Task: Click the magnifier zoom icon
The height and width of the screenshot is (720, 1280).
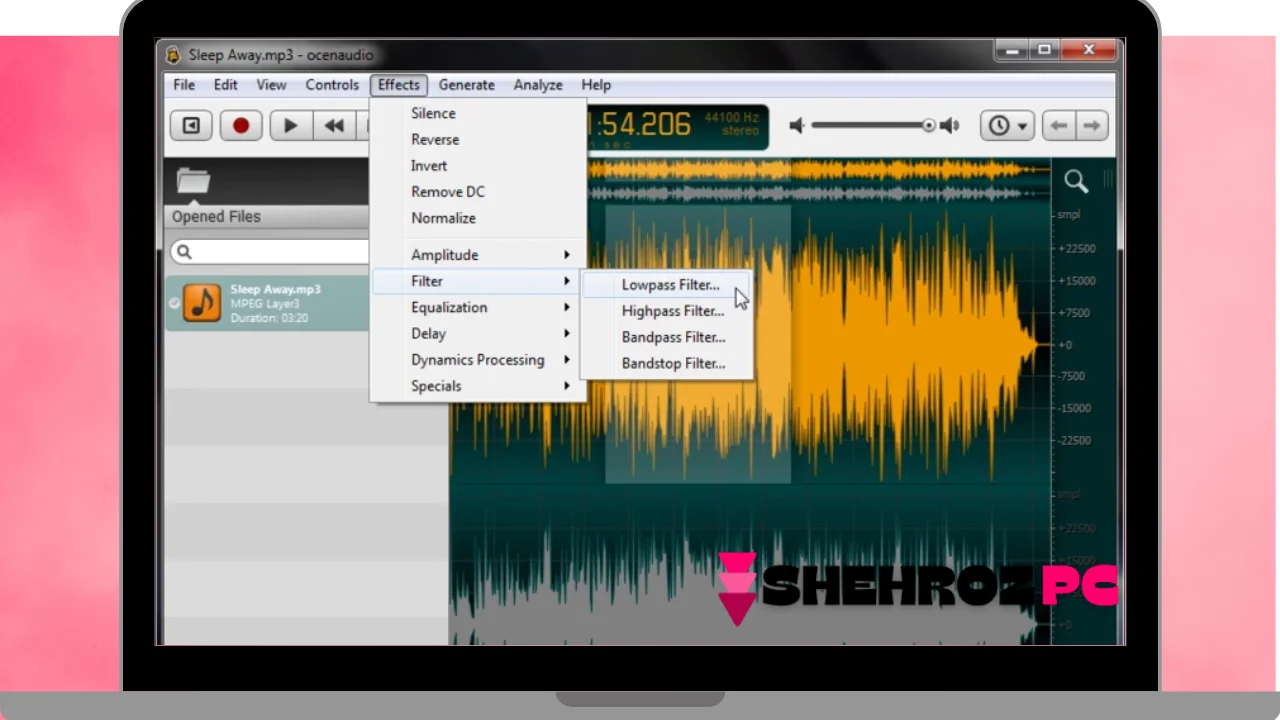Action: coord(1076,181)
